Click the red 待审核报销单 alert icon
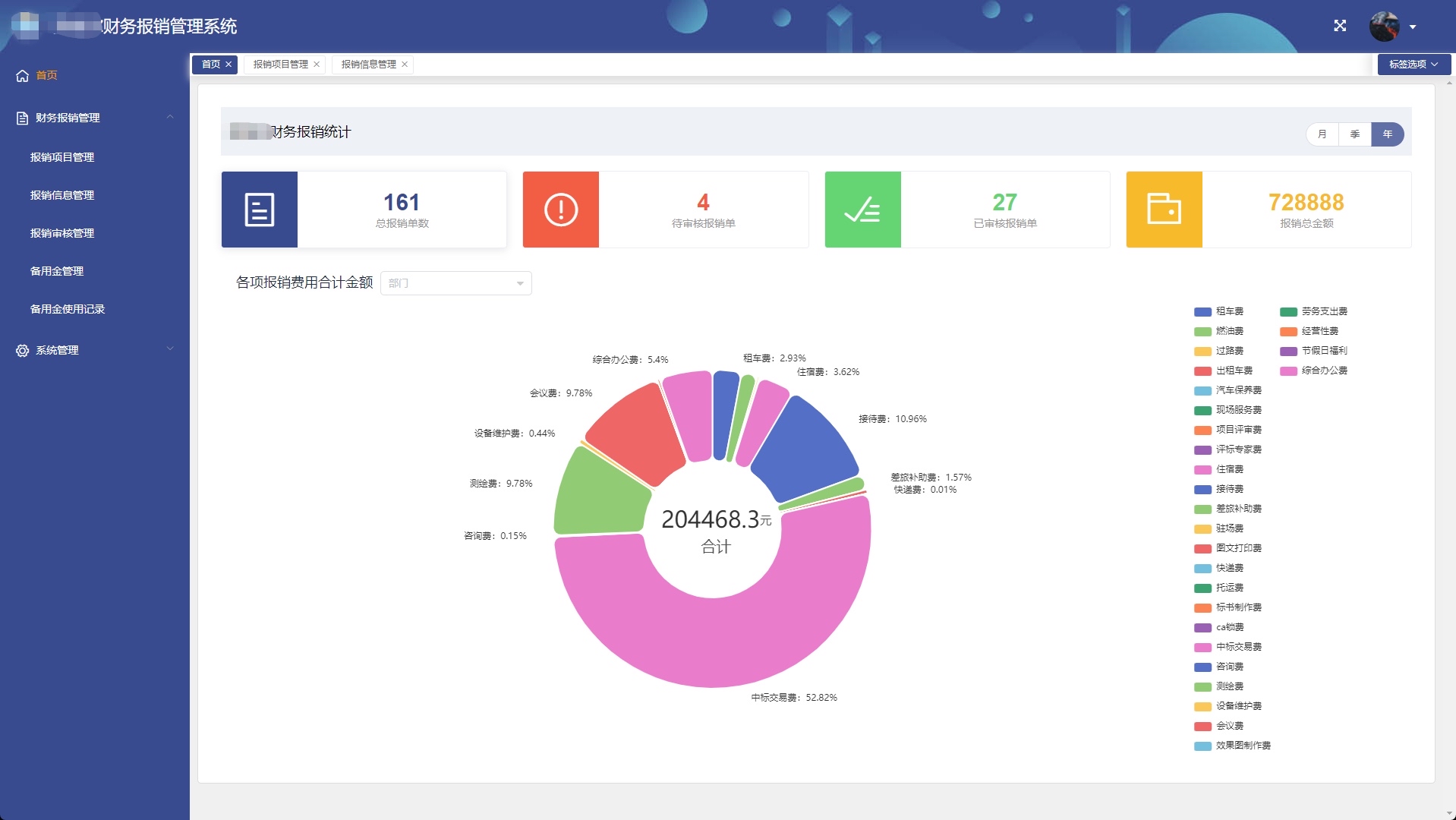The image size is (1456, 820). coord(561,210)
